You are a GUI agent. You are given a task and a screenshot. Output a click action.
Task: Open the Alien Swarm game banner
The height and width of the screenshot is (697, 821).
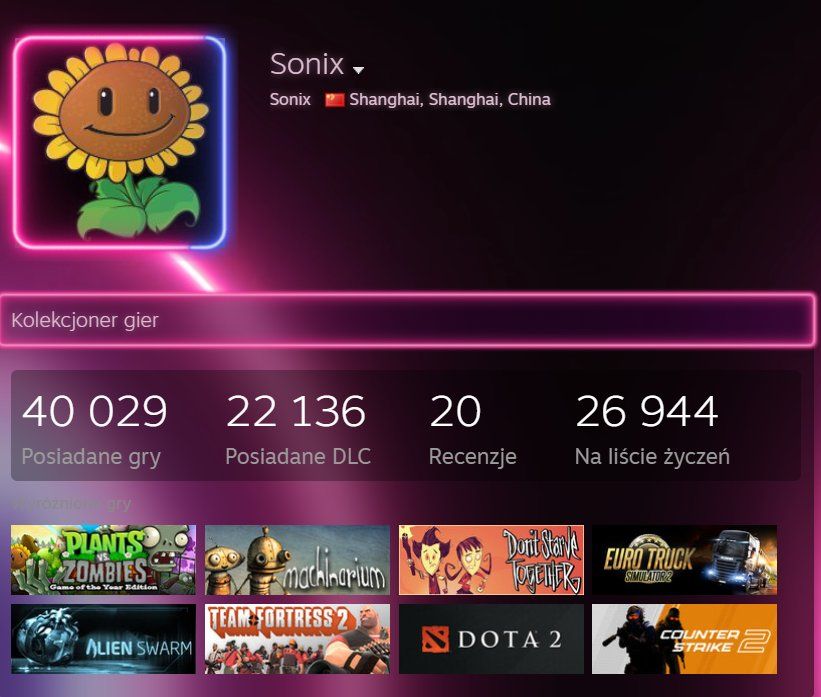point(103,639)
